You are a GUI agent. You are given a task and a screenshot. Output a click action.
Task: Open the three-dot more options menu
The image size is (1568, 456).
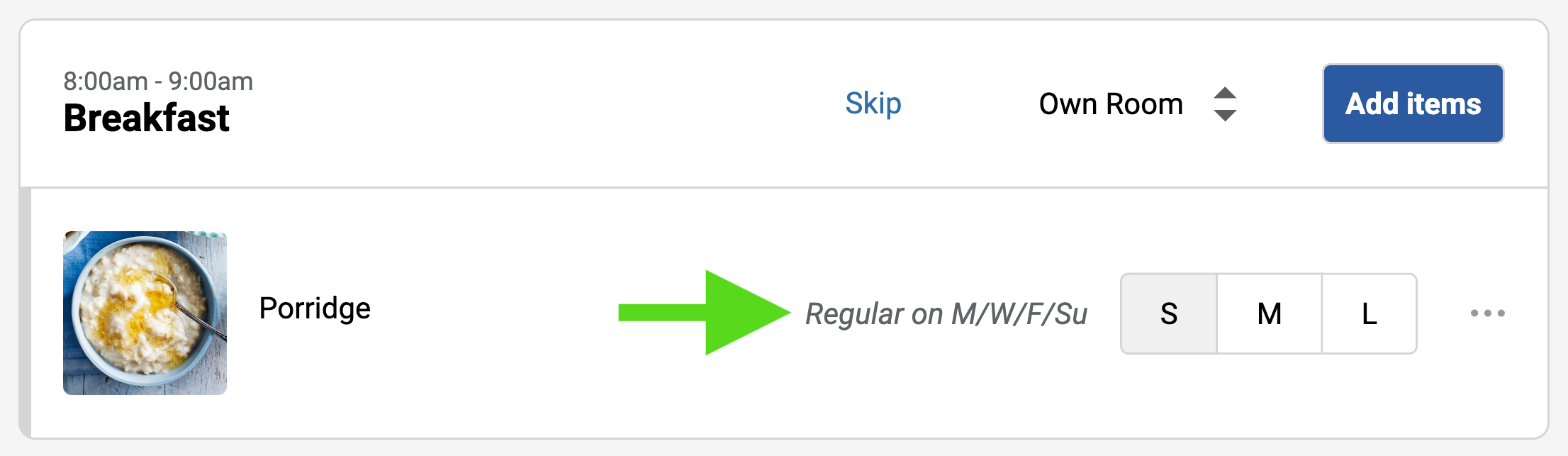click(x=1487, y=313)
